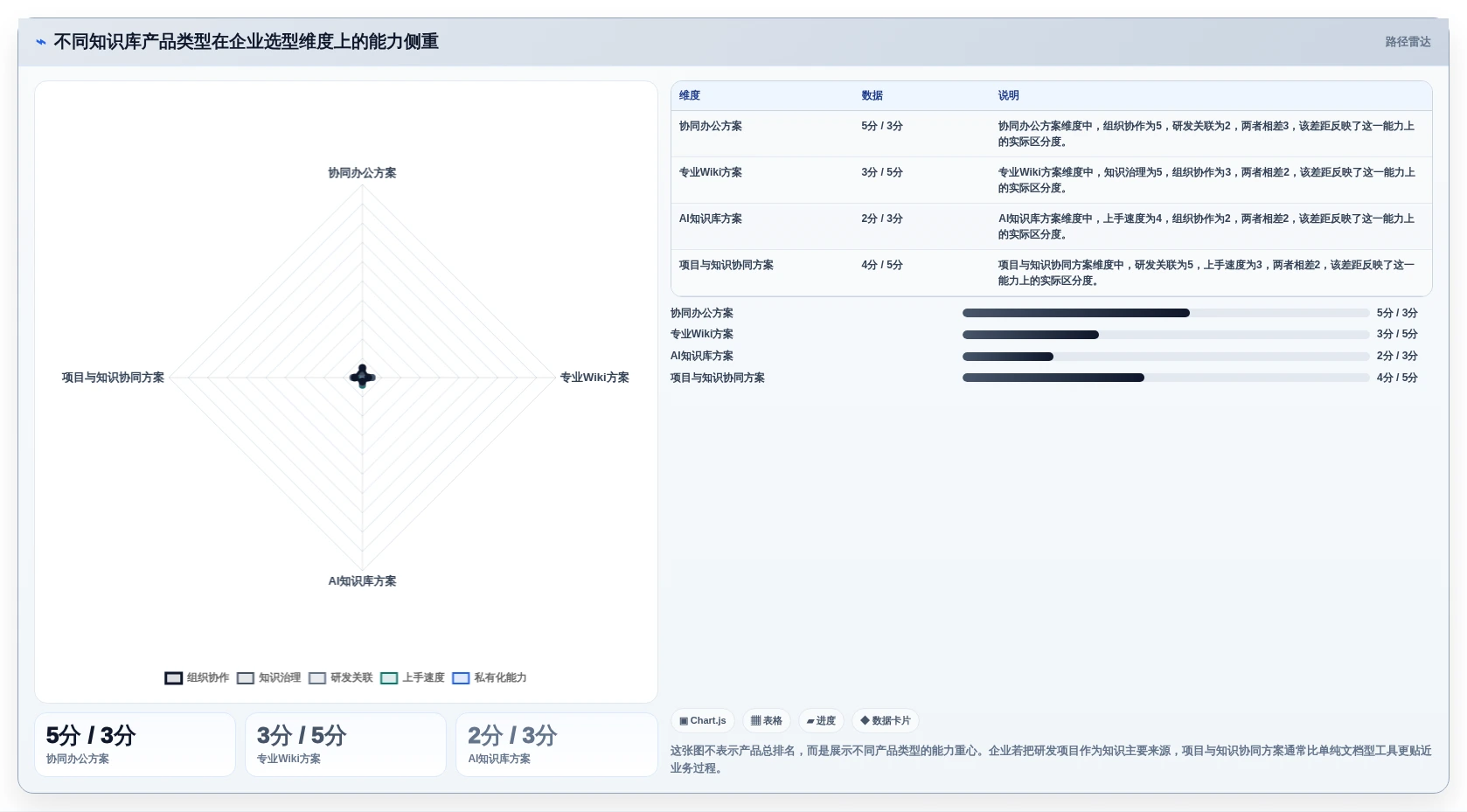Click the 项目与知识协同方案 radar axis label
The width and height of the screenshot is (1467, 812).
[x=113, y=378]
